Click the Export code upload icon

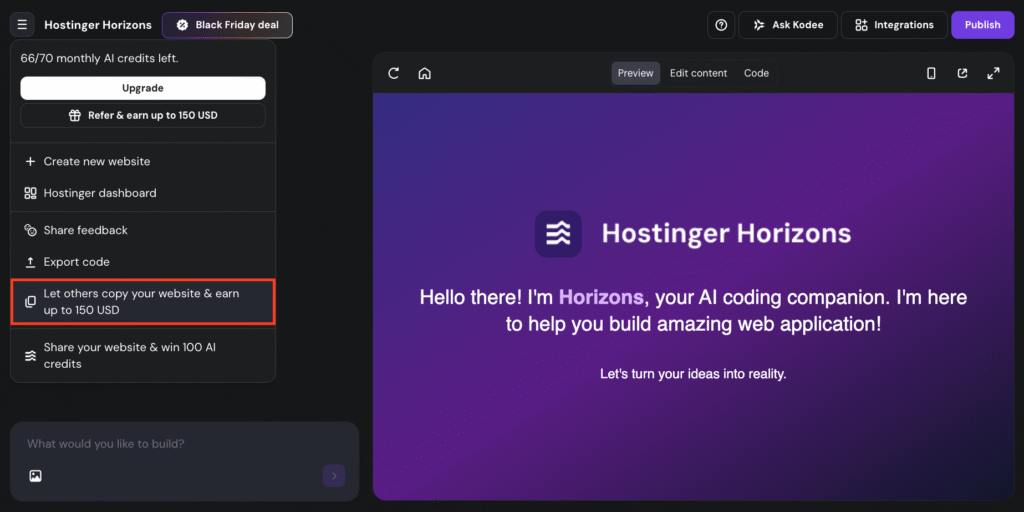[x=30, y=262]
